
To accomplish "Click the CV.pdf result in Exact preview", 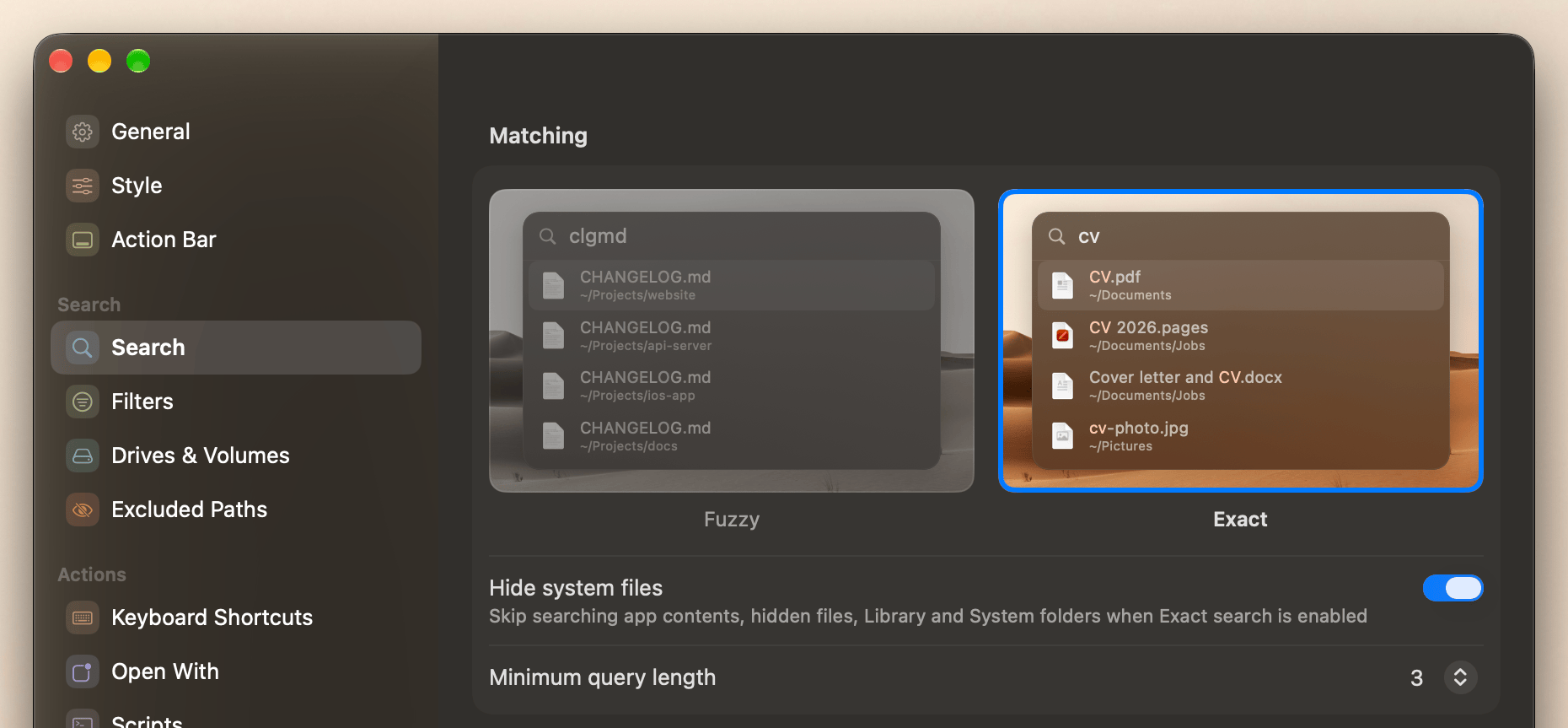I will pos(1241,285).
